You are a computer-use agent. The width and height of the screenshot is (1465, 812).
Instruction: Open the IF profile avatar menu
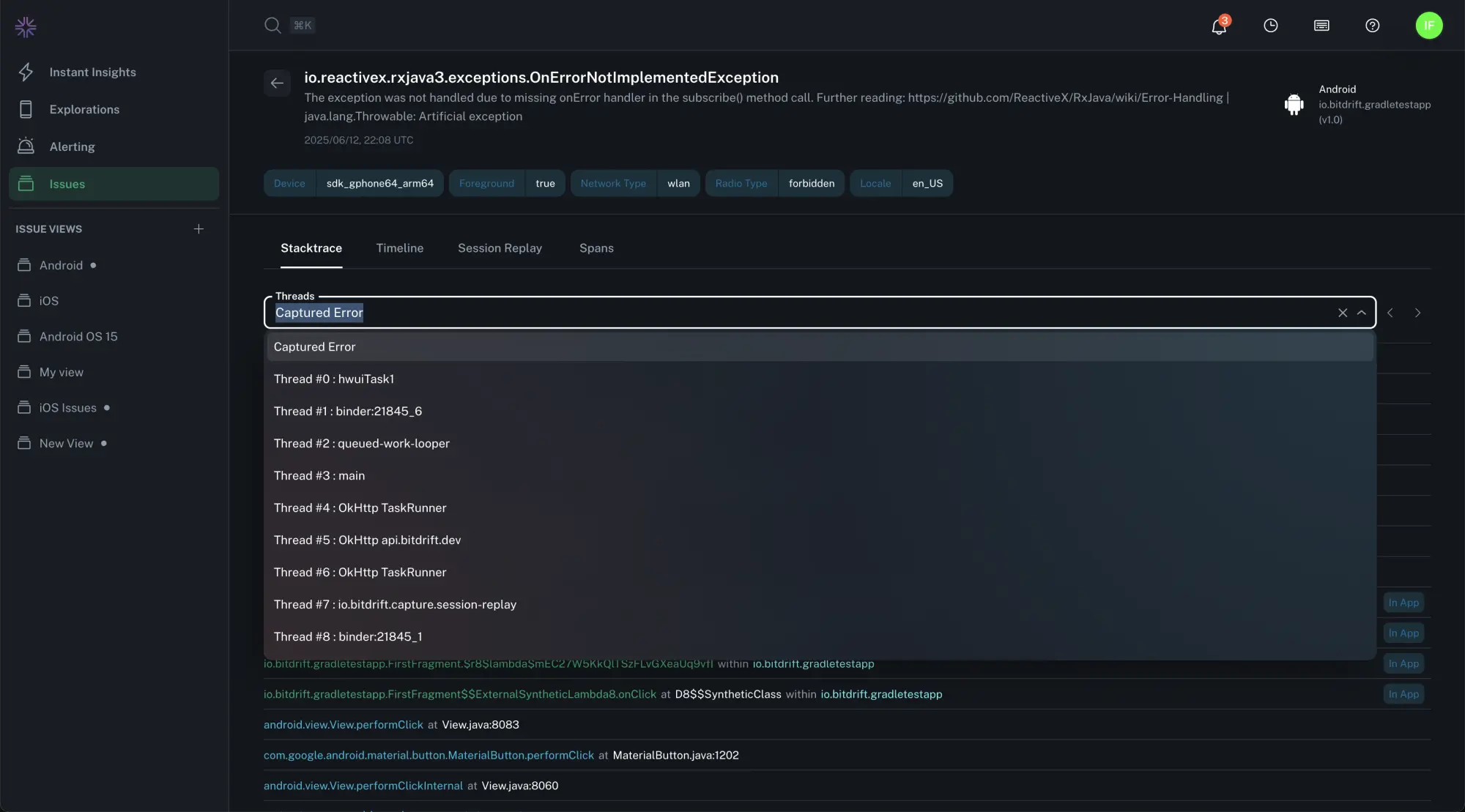tap(1429, 25)
